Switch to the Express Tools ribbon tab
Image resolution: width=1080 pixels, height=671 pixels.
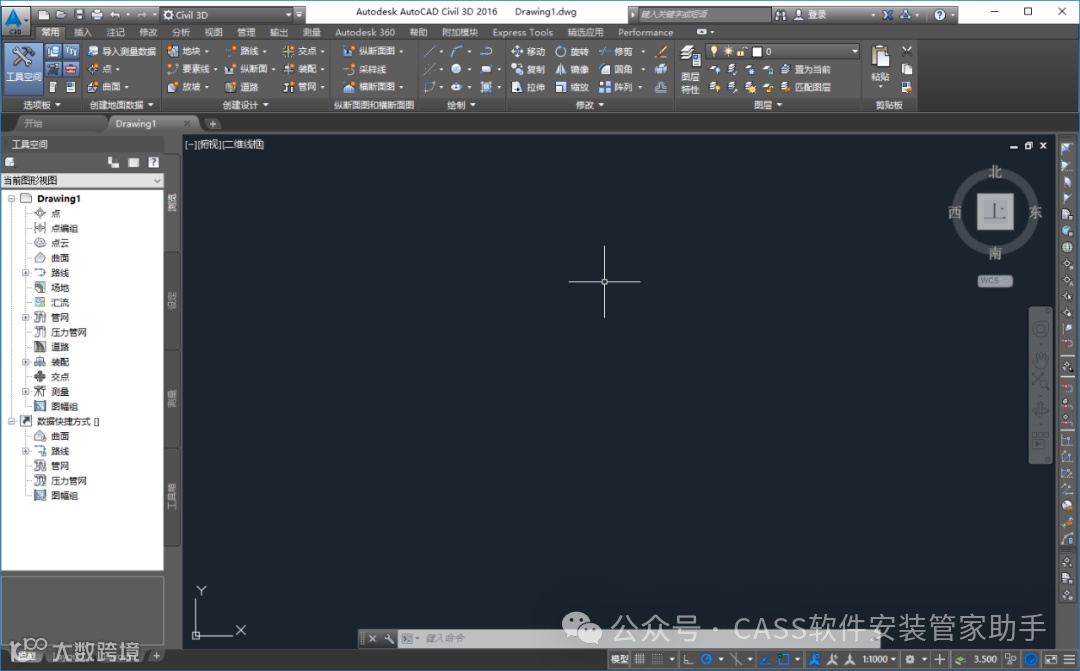(x=523, y=32)
